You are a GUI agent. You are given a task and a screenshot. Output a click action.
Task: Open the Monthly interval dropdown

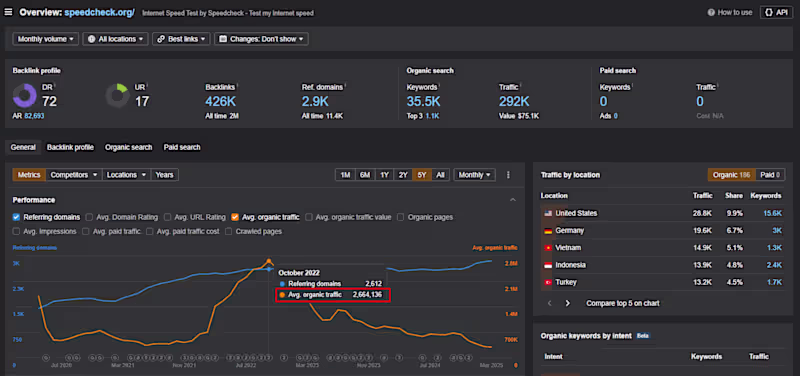click(x=474, y=175)
